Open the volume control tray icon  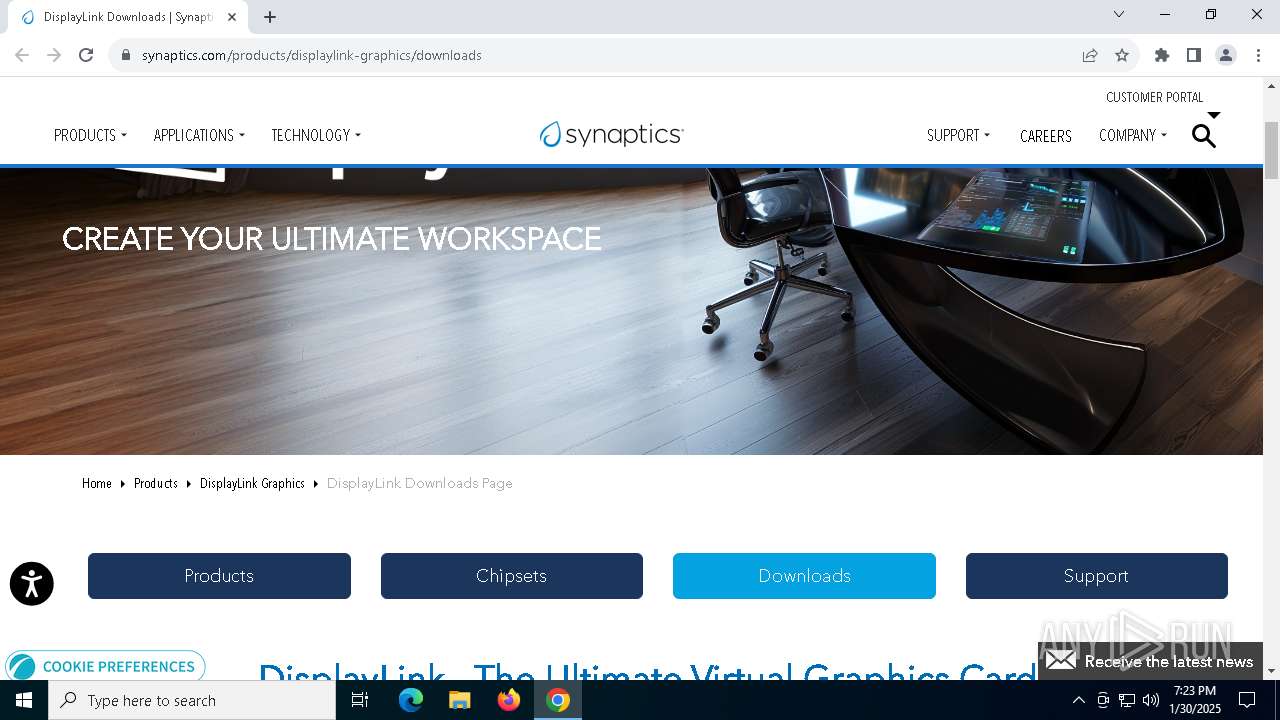pyautogui.click(x=1151, y=700)
